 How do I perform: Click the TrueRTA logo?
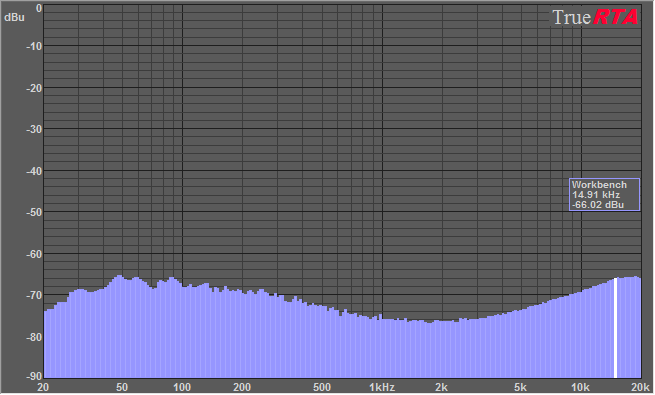pyautogui.click(x=595, y=17)
